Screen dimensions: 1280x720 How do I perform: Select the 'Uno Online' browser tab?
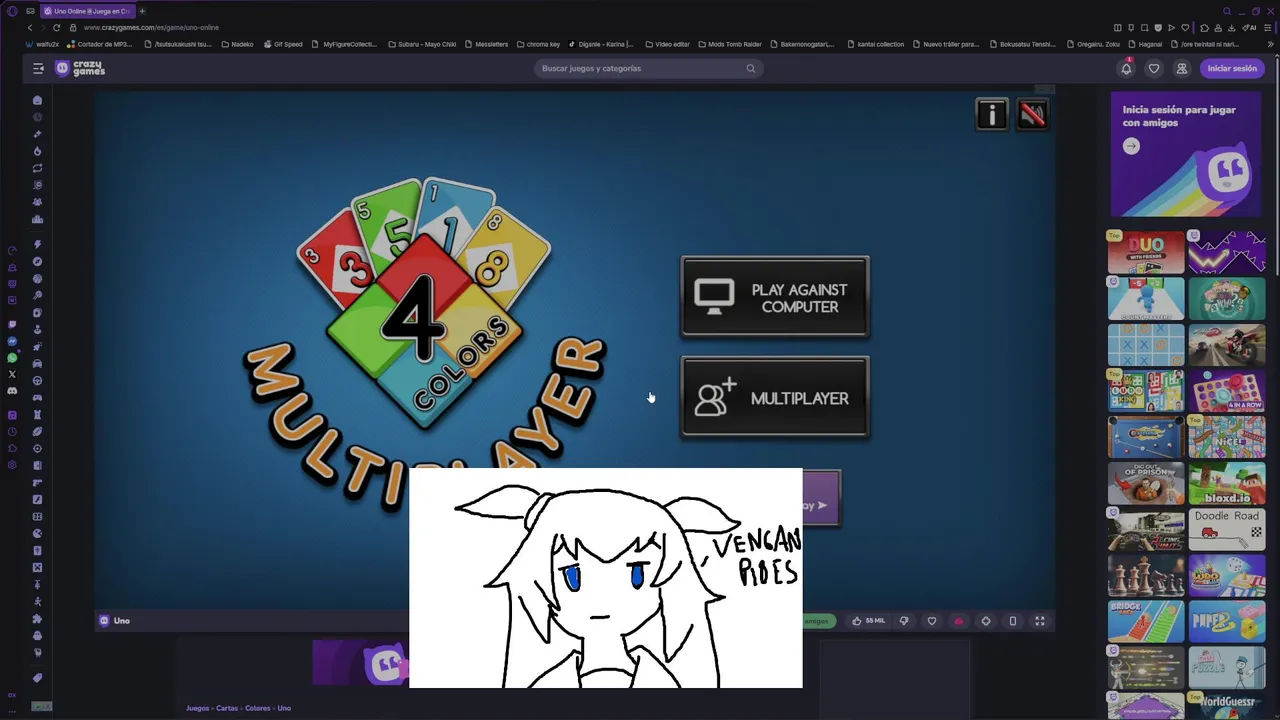[x=86, y=11]
